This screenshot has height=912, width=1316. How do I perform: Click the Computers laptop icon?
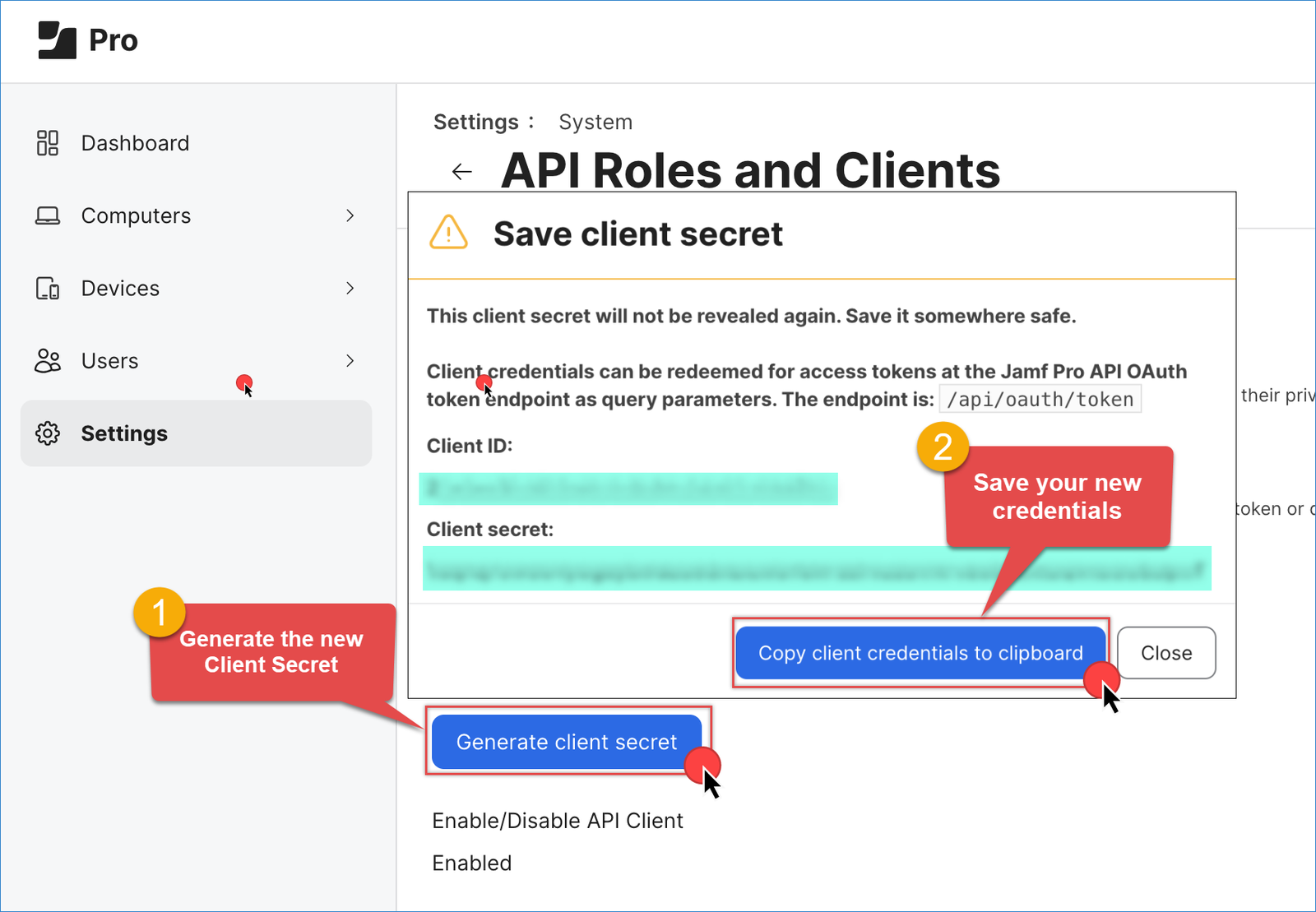click(48, 215)
